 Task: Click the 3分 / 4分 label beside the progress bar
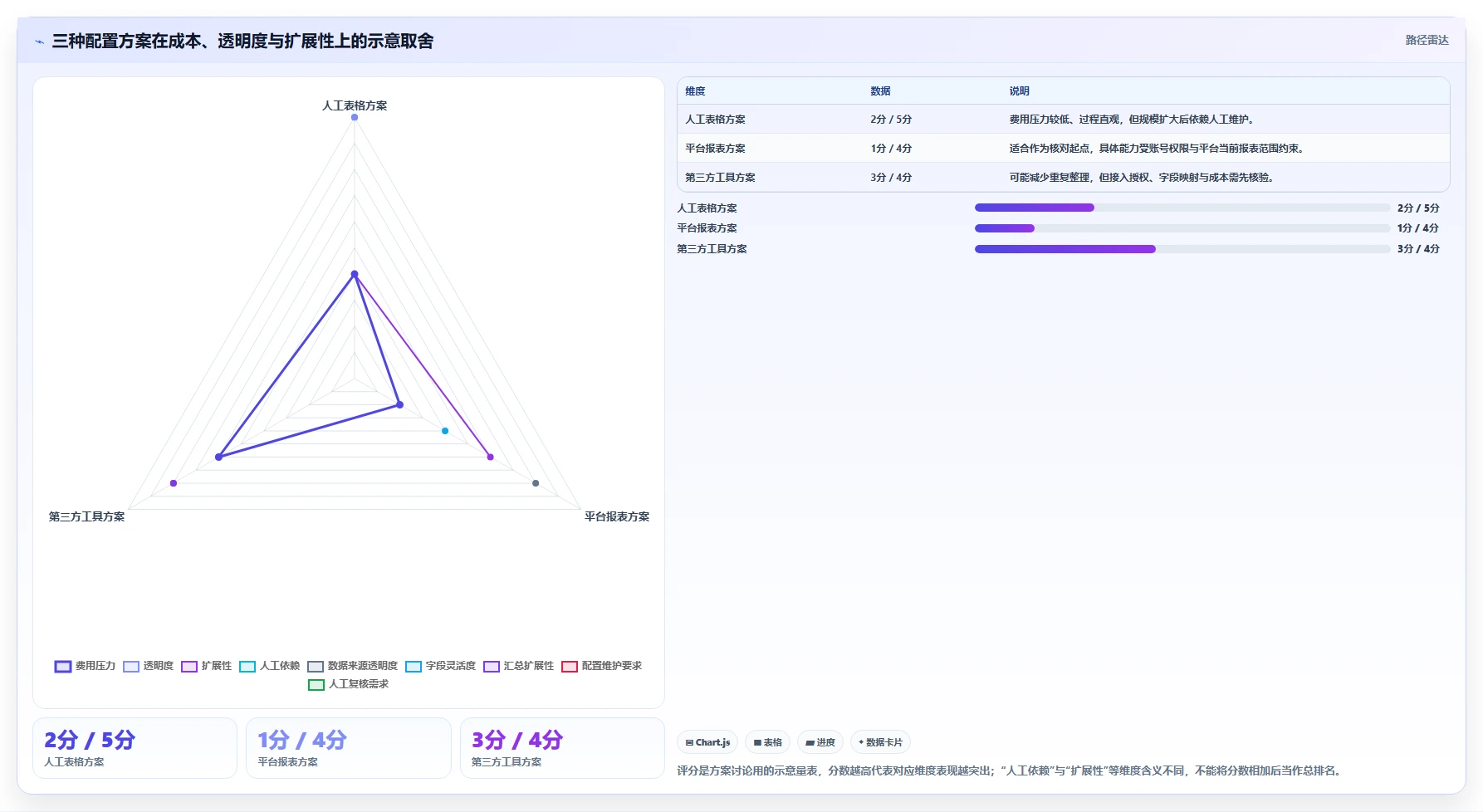click(1418, 249)
